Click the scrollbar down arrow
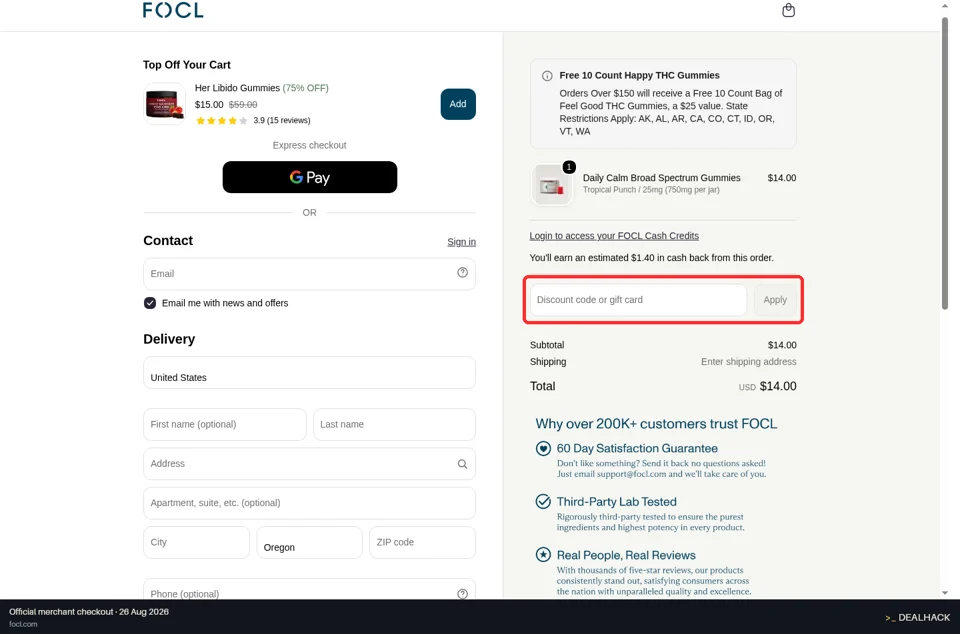Viewport: 960px width, 634px height. (945, 592)
